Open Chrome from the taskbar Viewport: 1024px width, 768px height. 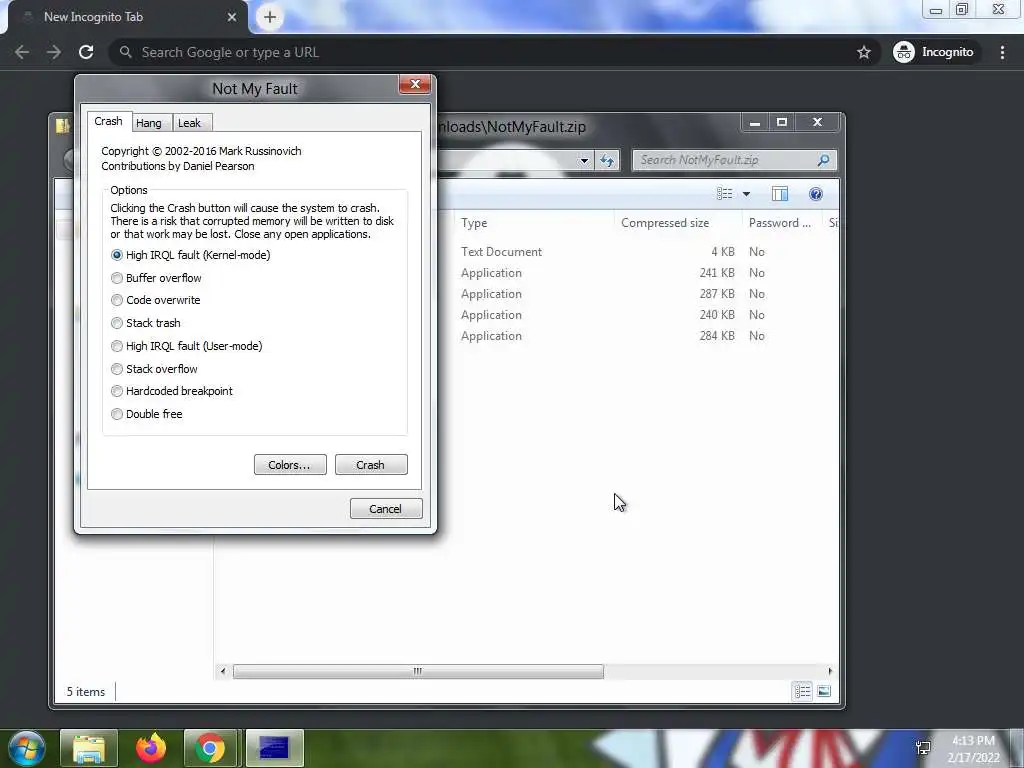[210, 748]
